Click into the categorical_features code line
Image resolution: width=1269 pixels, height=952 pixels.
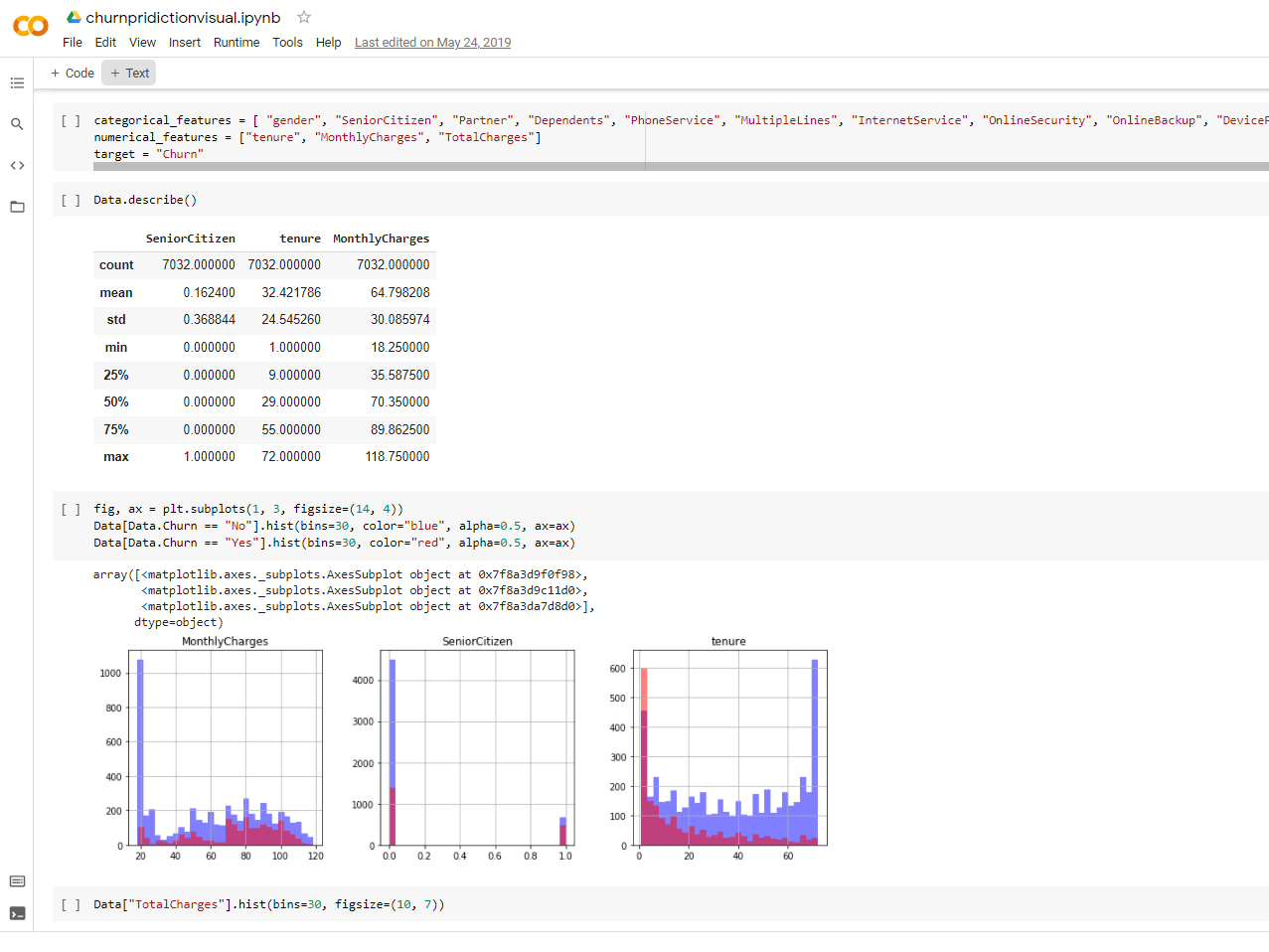[x=681, y=120]
